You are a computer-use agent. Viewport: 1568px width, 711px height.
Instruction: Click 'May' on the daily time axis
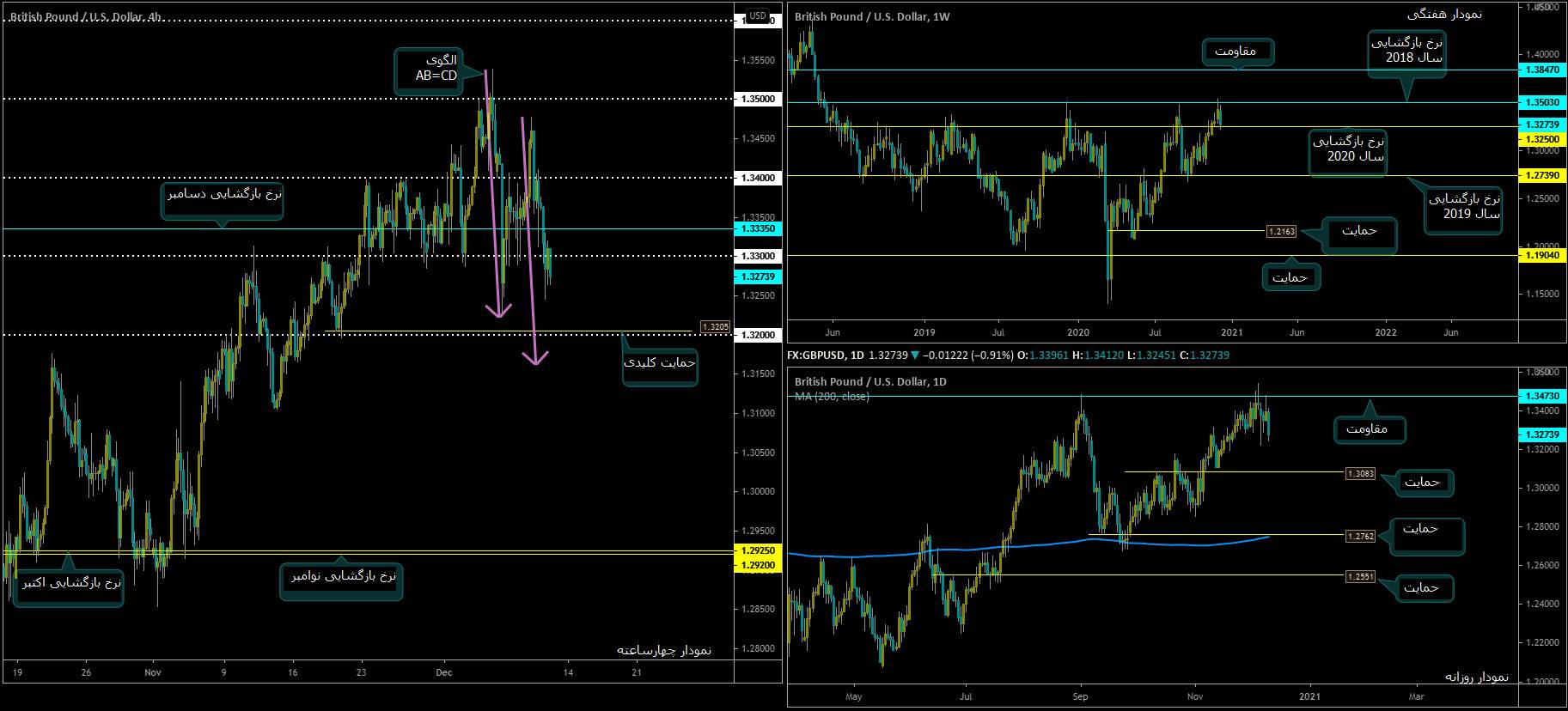(x=853, y=696)
